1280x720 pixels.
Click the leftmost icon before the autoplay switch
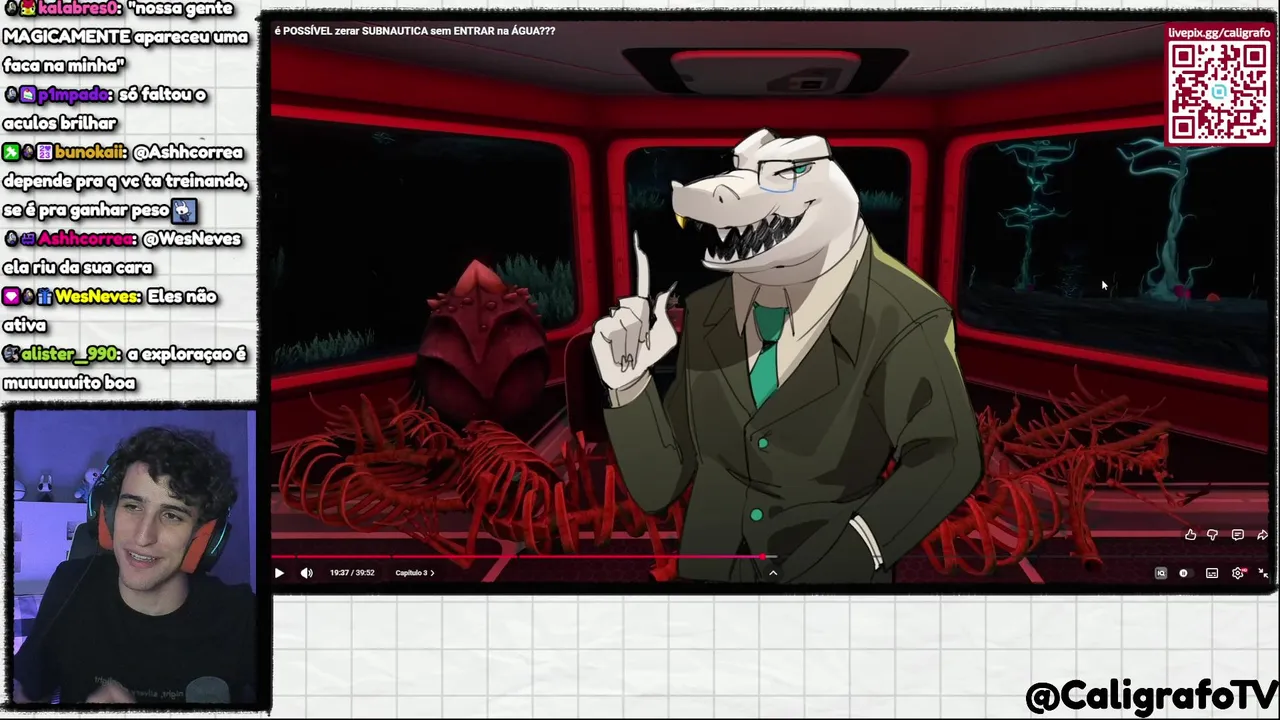pos(1161,573)
